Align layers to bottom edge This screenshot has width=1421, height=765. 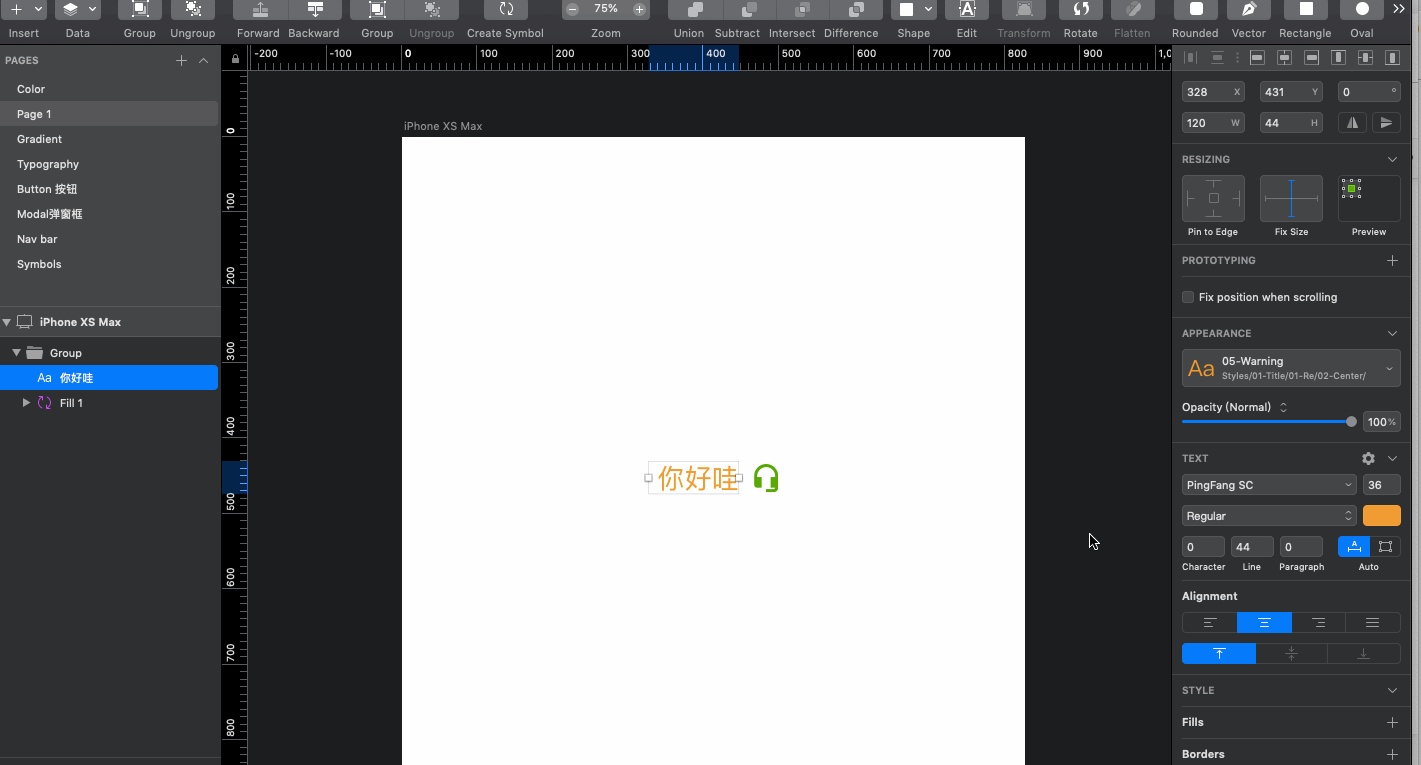pyautogui.click(x=1393, y=59)
